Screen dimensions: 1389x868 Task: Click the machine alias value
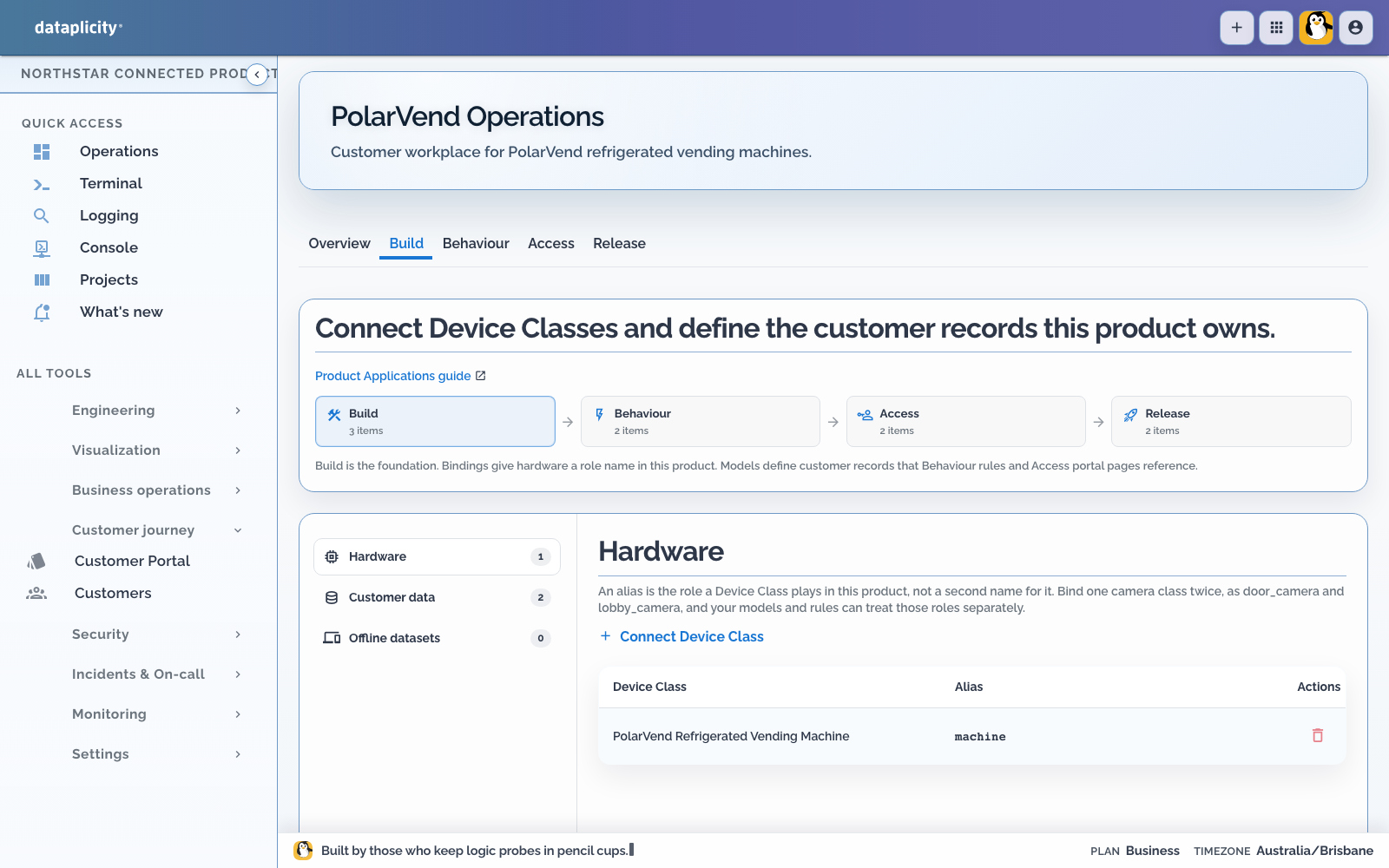pyautogui.click(x=980, y=737)
